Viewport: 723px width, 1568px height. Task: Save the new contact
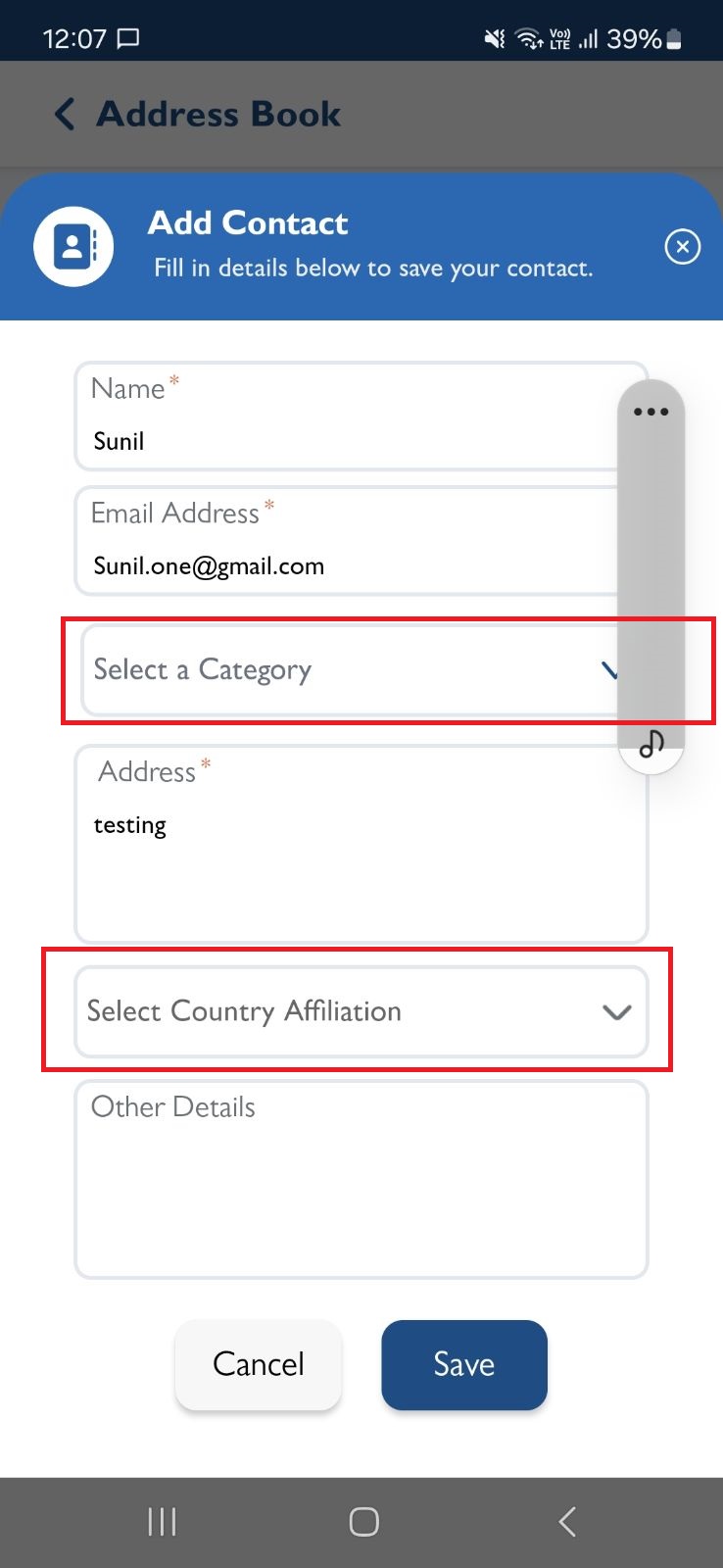464,1365
